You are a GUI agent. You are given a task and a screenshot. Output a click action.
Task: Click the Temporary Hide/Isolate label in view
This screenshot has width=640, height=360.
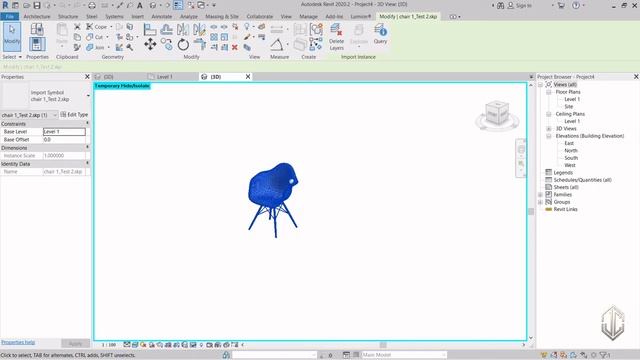coord(122,86)
